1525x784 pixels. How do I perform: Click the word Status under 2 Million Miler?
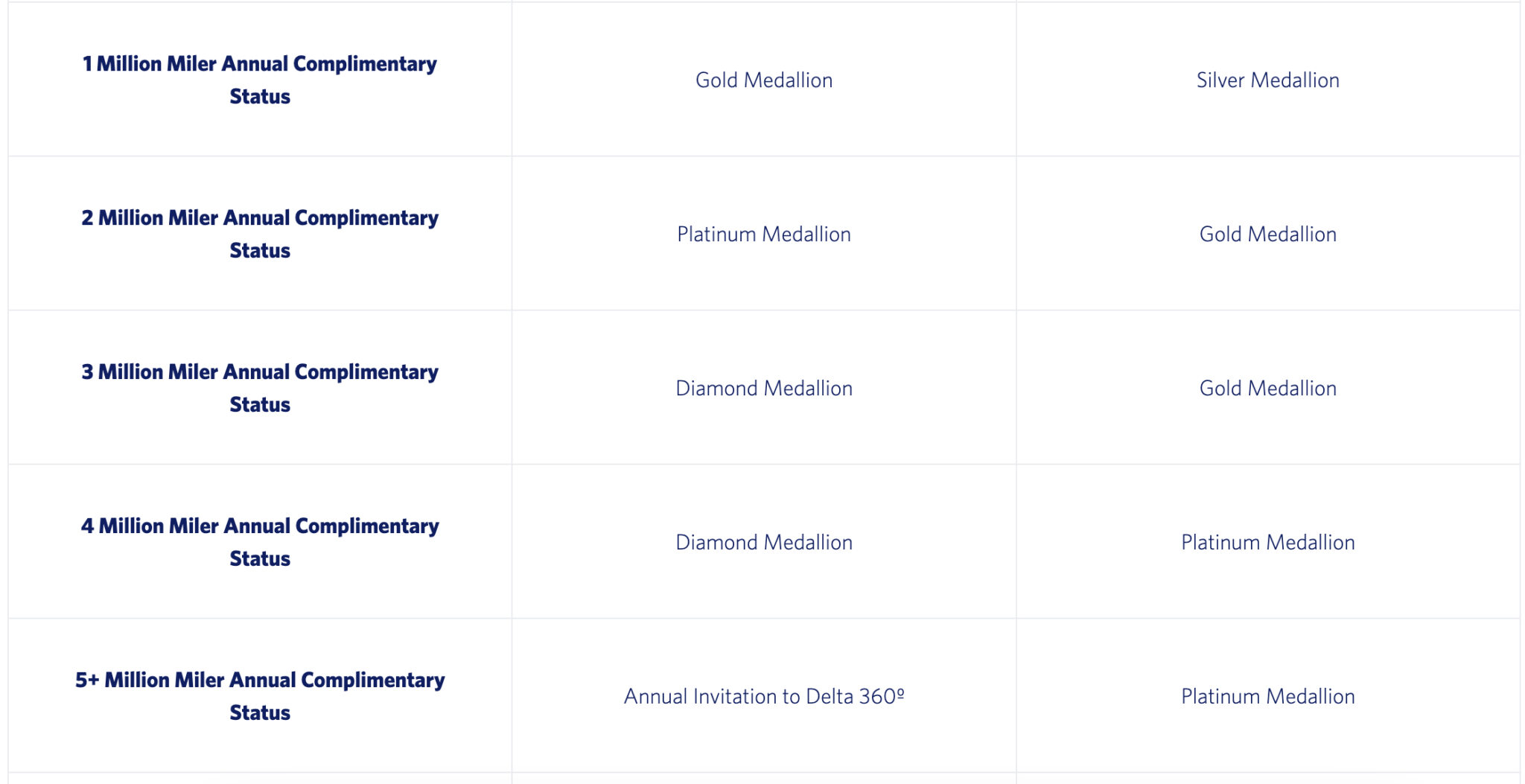point(260,251)
